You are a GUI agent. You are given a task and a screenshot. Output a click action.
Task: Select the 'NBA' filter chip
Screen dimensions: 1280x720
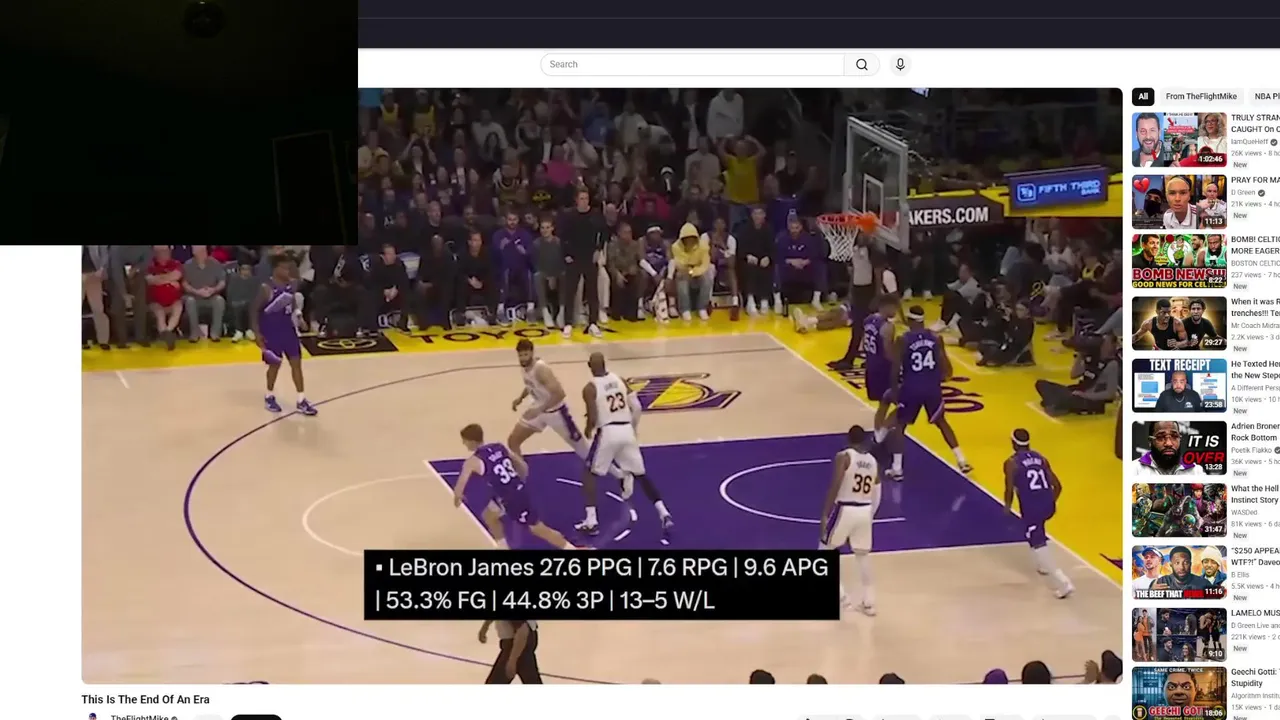coord(1265,96)
